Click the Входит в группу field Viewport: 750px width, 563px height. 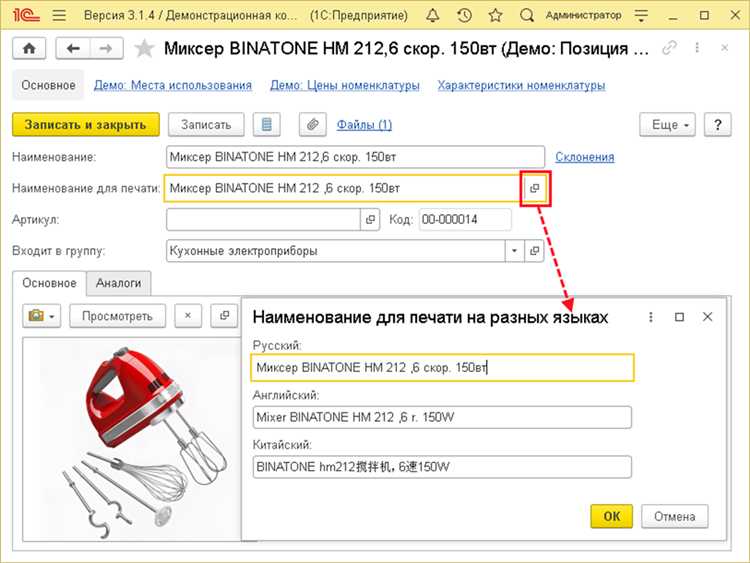[335, 251]
